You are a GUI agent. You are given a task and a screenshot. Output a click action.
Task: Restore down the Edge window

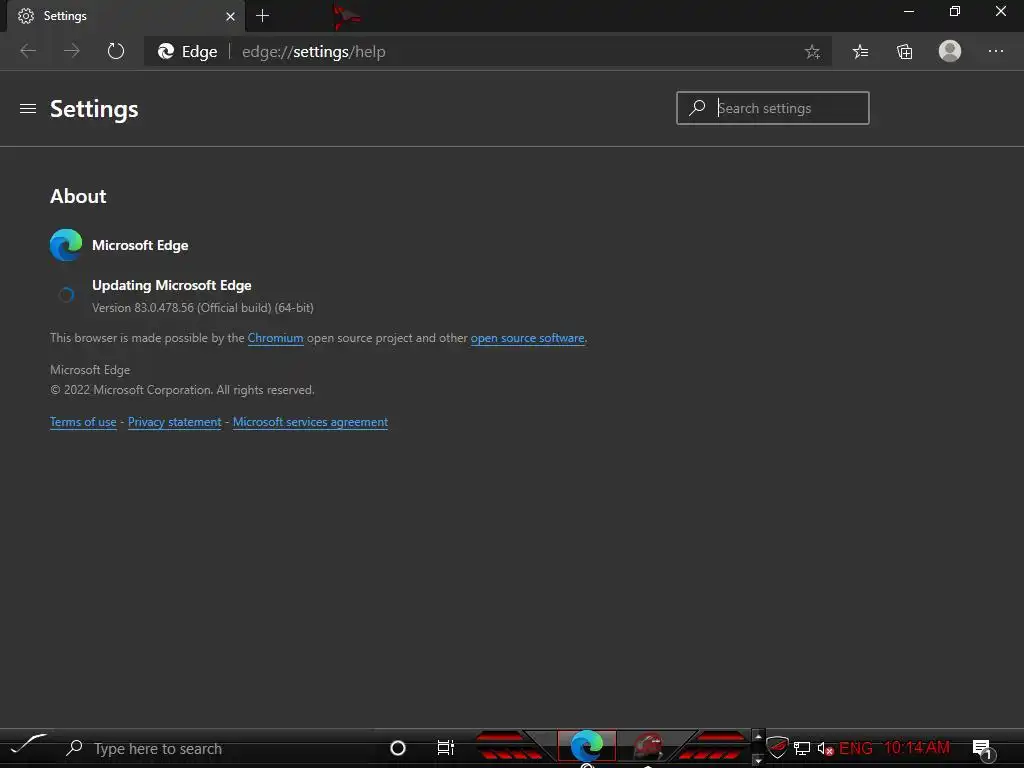pyautogui.click(x=955, y=11)
